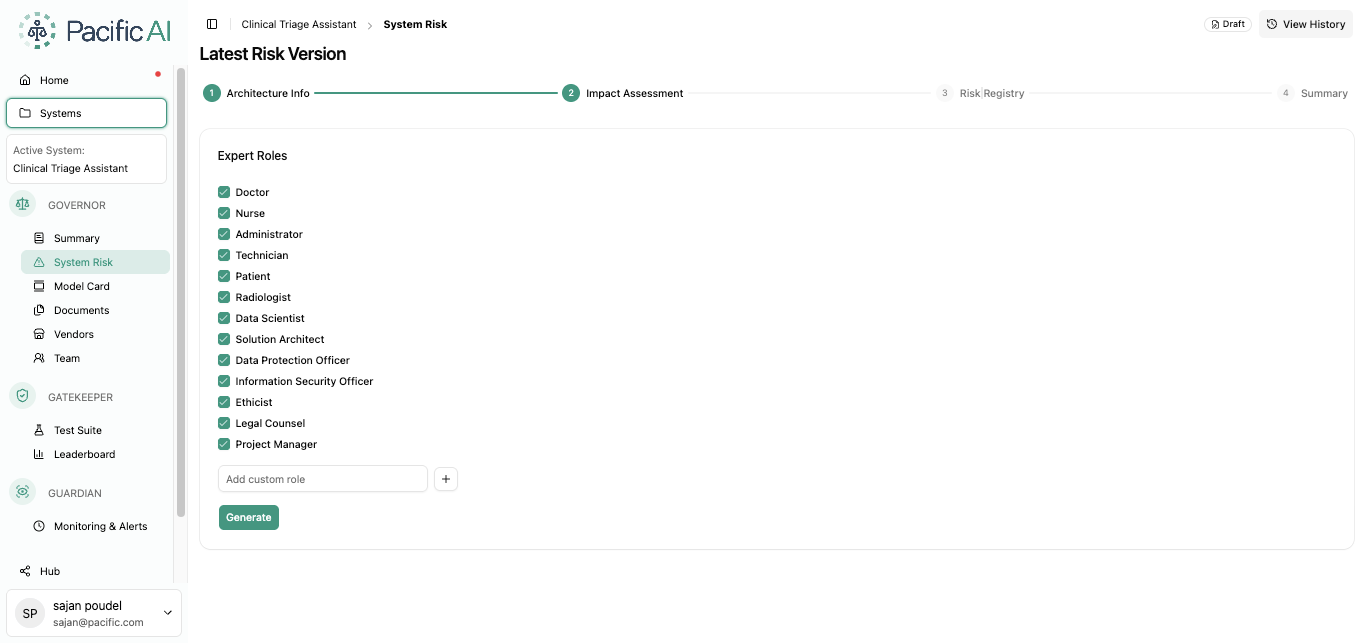Viewport: 1366px width, 643px height.
Task: Uncheck the Solution Architect role checkbox
Action: pyautogui.click(x=224, y=339)
